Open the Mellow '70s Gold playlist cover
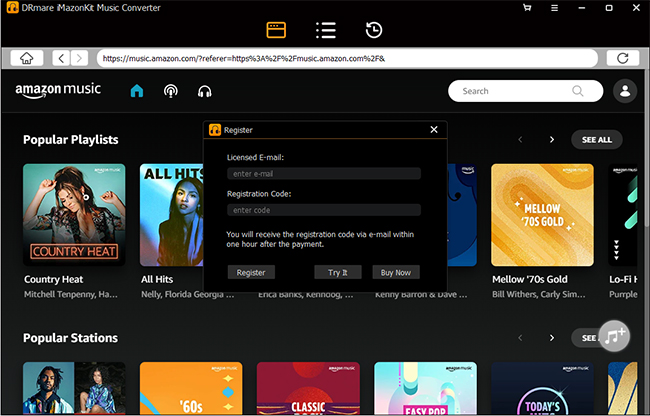650x416 pixels. (x=542, y=215)
